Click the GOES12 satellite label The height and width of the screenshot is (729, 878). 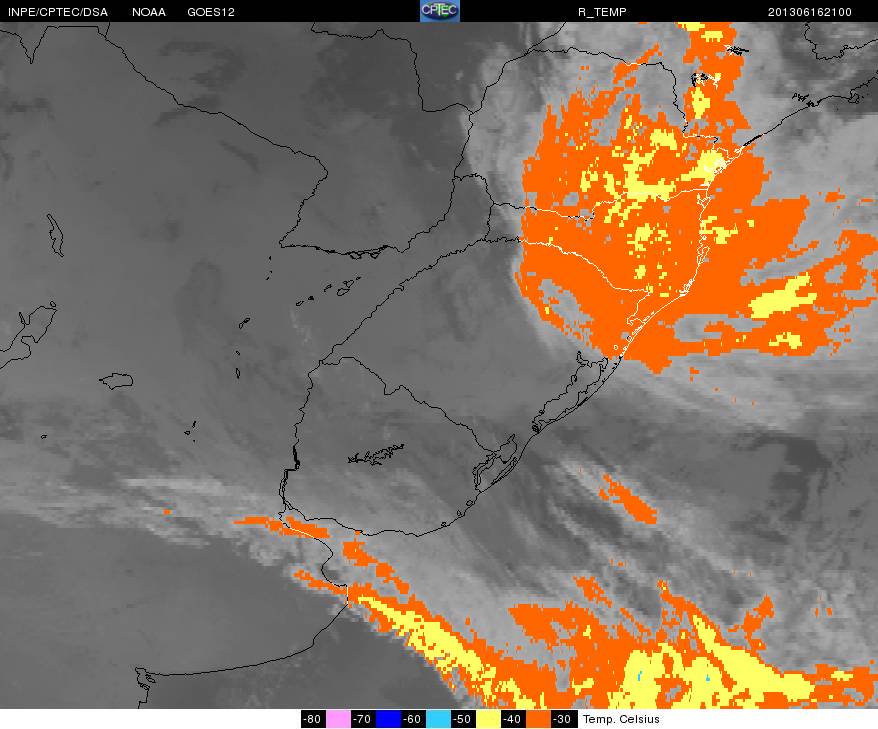pos(211,12)
